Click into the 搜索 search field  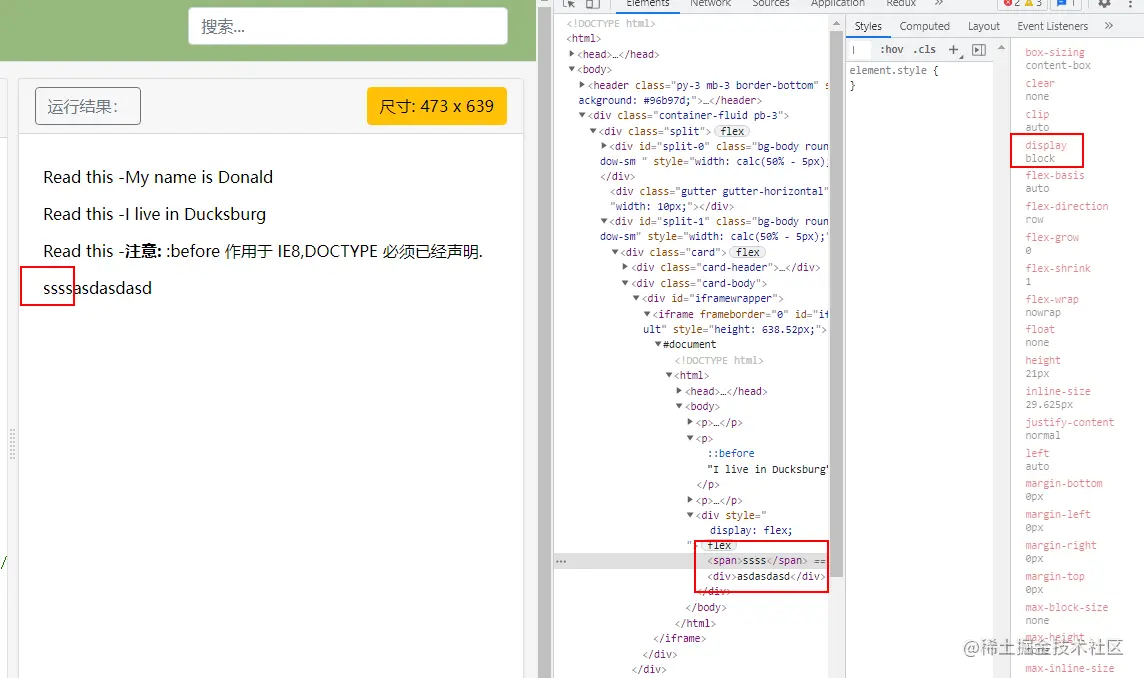tap(348, 26)
